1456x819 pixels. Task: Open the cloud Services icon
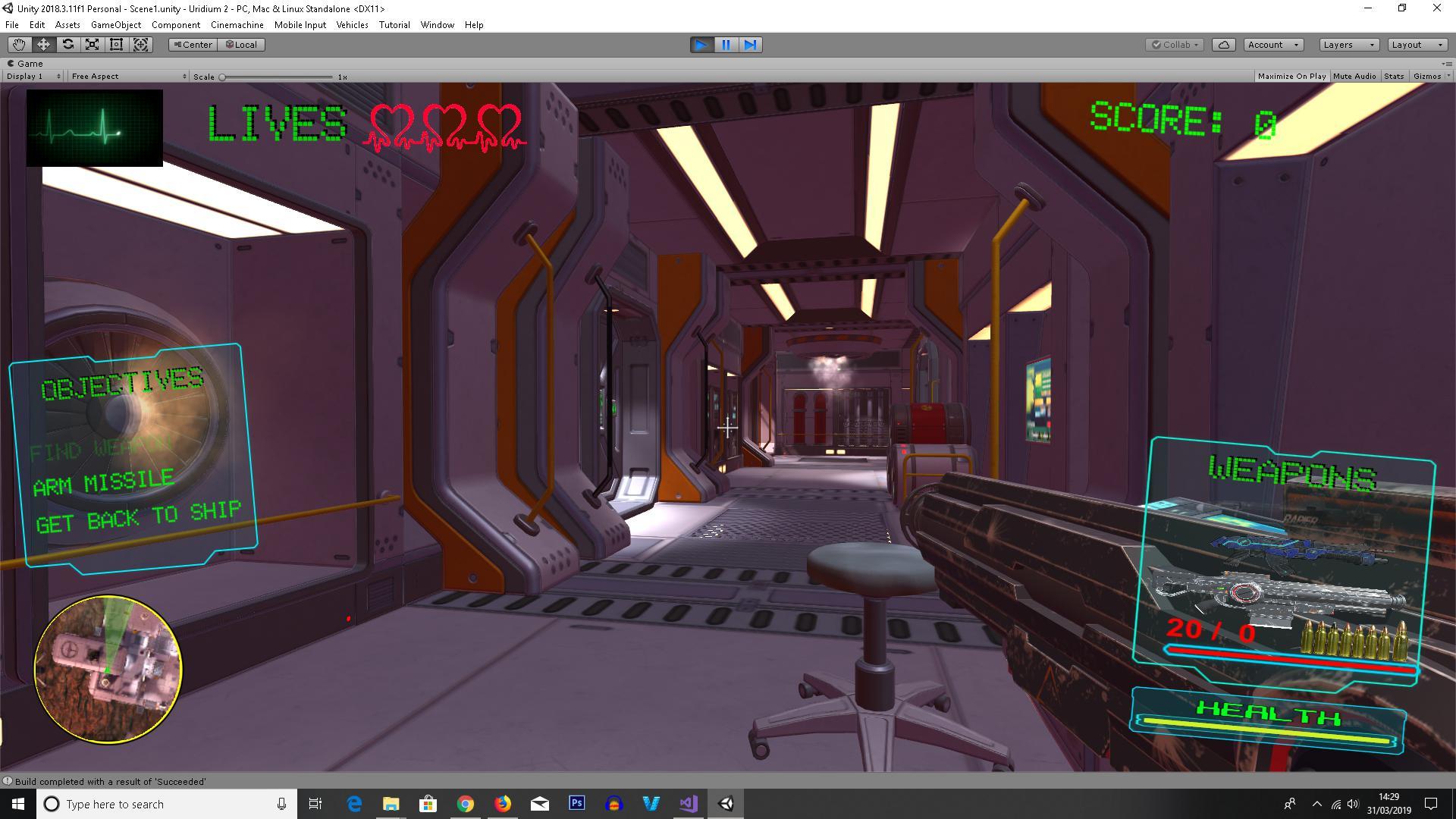click(x=1223, y=45)
